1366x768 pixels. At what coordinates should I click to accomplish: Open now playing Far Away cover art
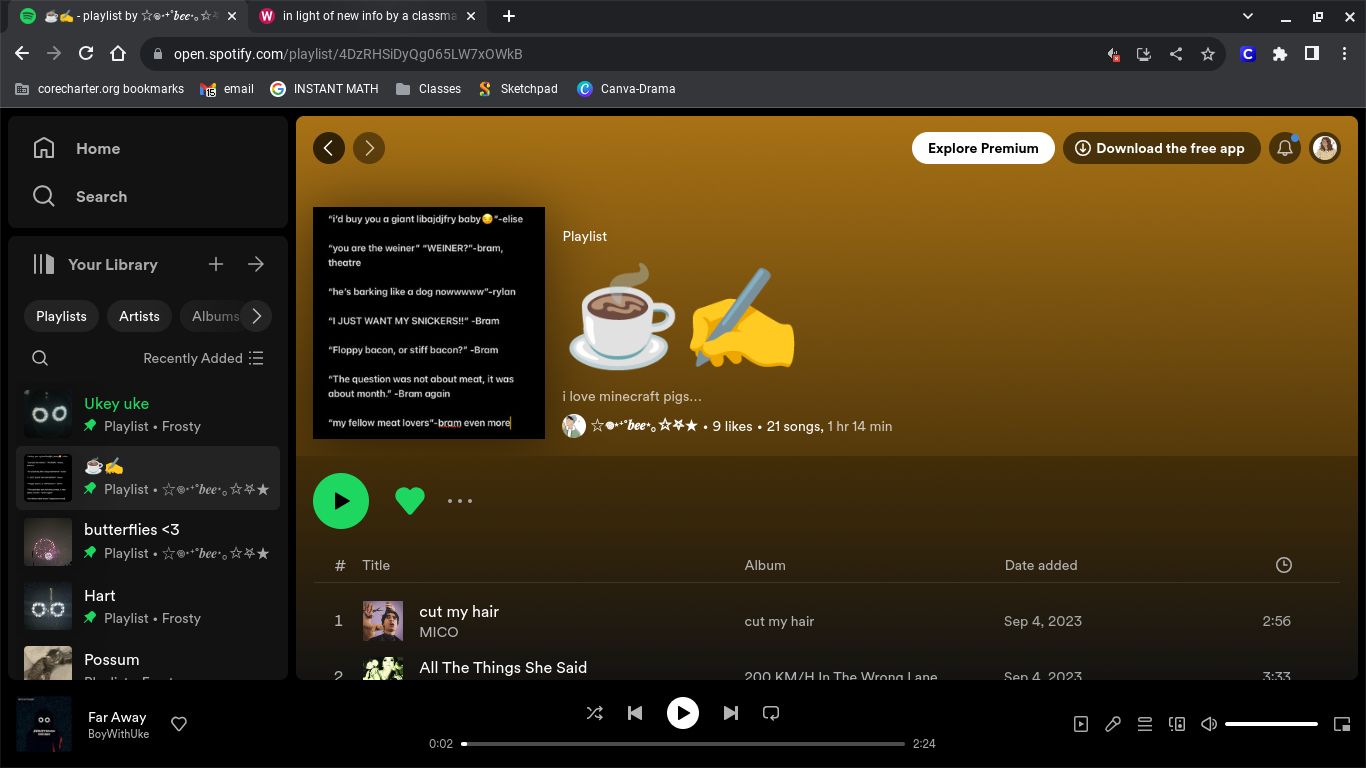(44, 724)
